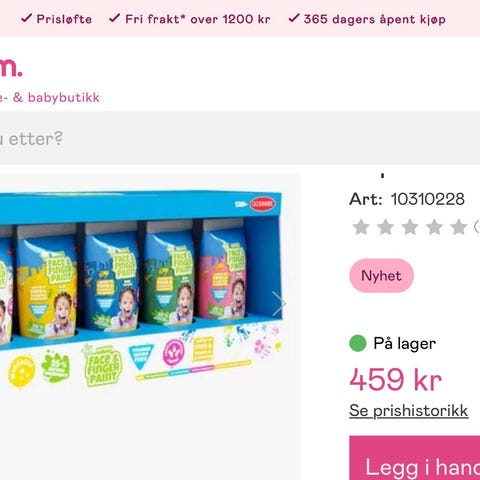
Task: Click the site logo in the header
Action: [x=11, y=67]
